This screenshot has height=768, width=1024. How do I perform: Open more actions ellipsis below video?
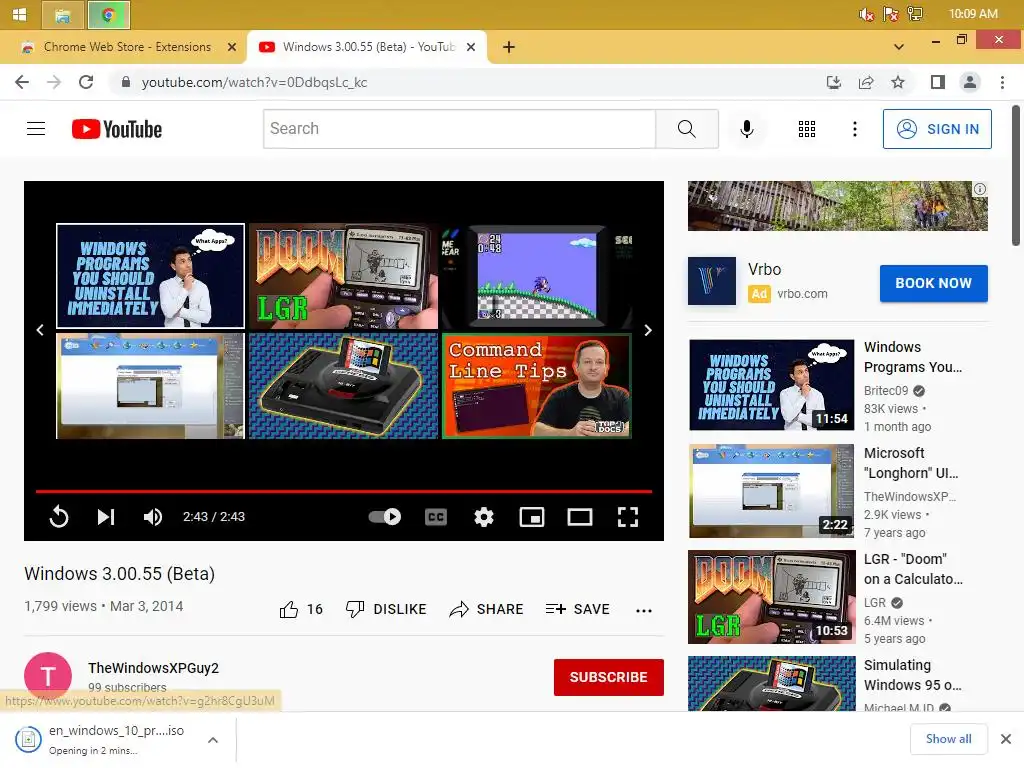[x=644, y=611]
